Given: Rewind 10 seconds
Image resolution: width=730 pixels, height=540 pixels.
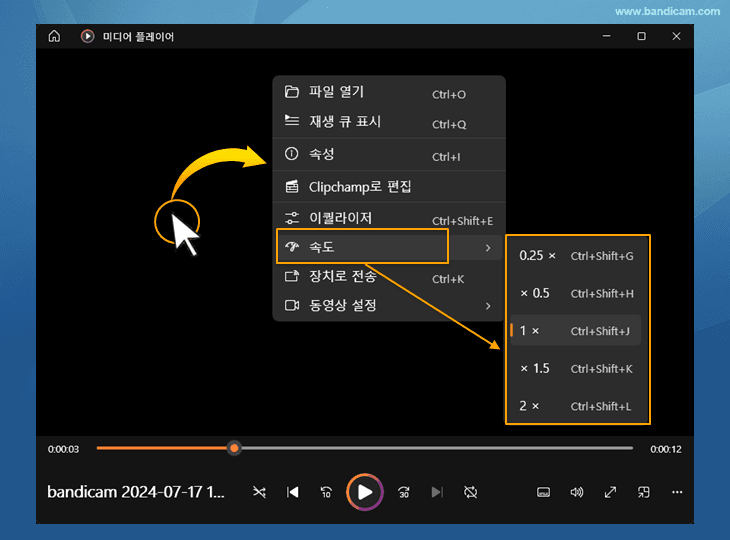Looking at the screenshot, I should (x=326, y=492).
